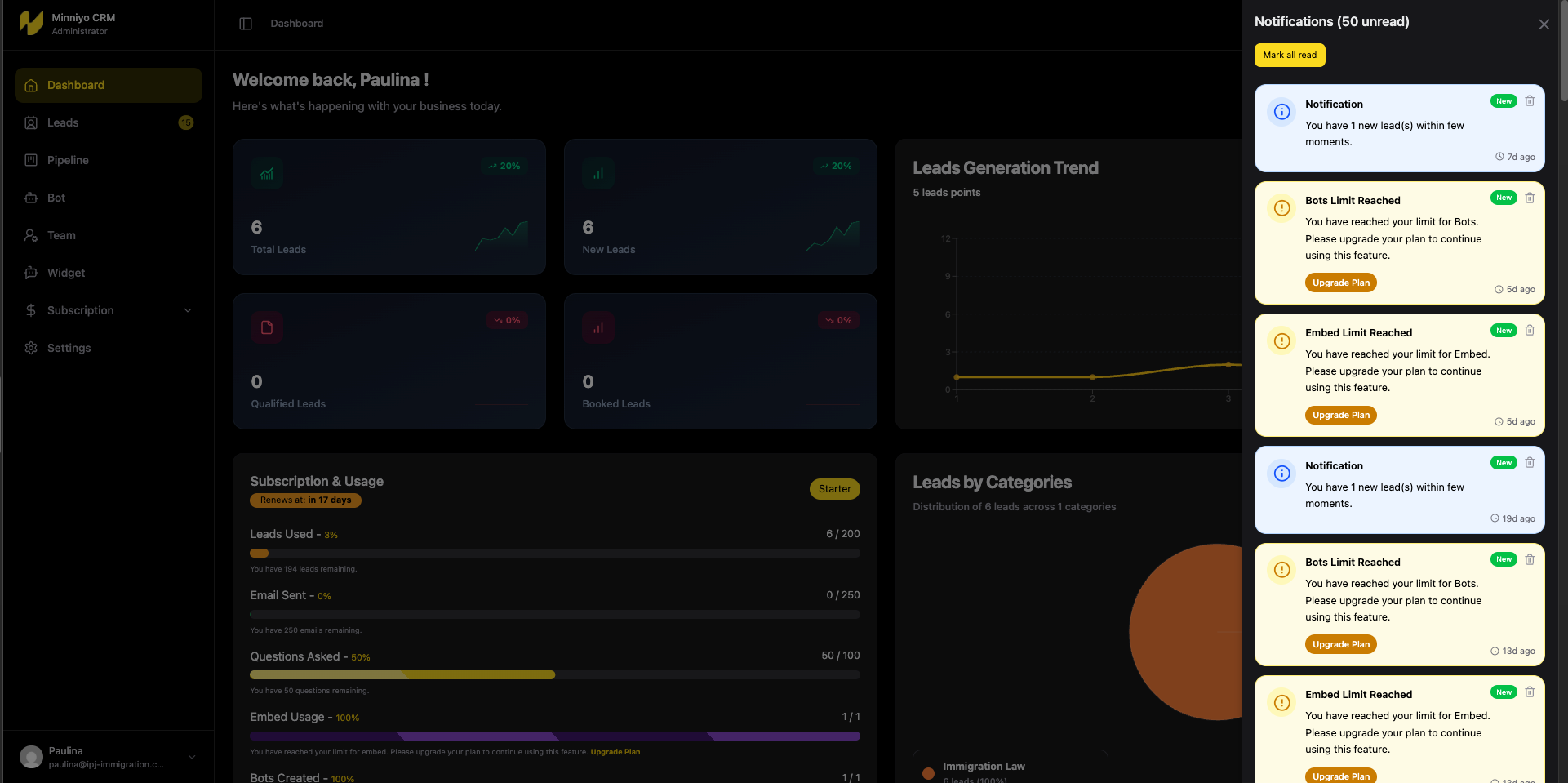
Task: Expand the Subscription menu chevron
Action: (x=188, y=310)
